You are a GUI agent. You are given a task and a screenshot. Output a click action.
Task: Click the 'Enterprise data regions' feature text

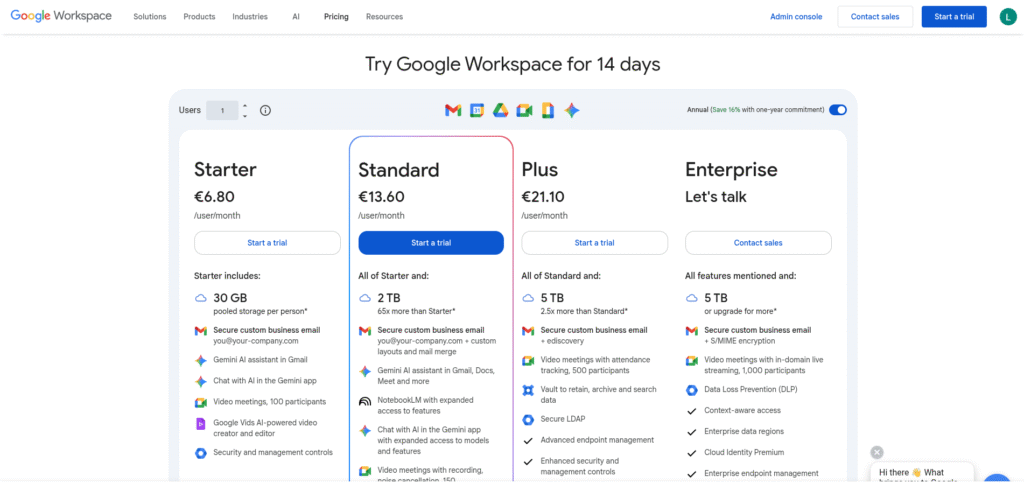(744, 431)
